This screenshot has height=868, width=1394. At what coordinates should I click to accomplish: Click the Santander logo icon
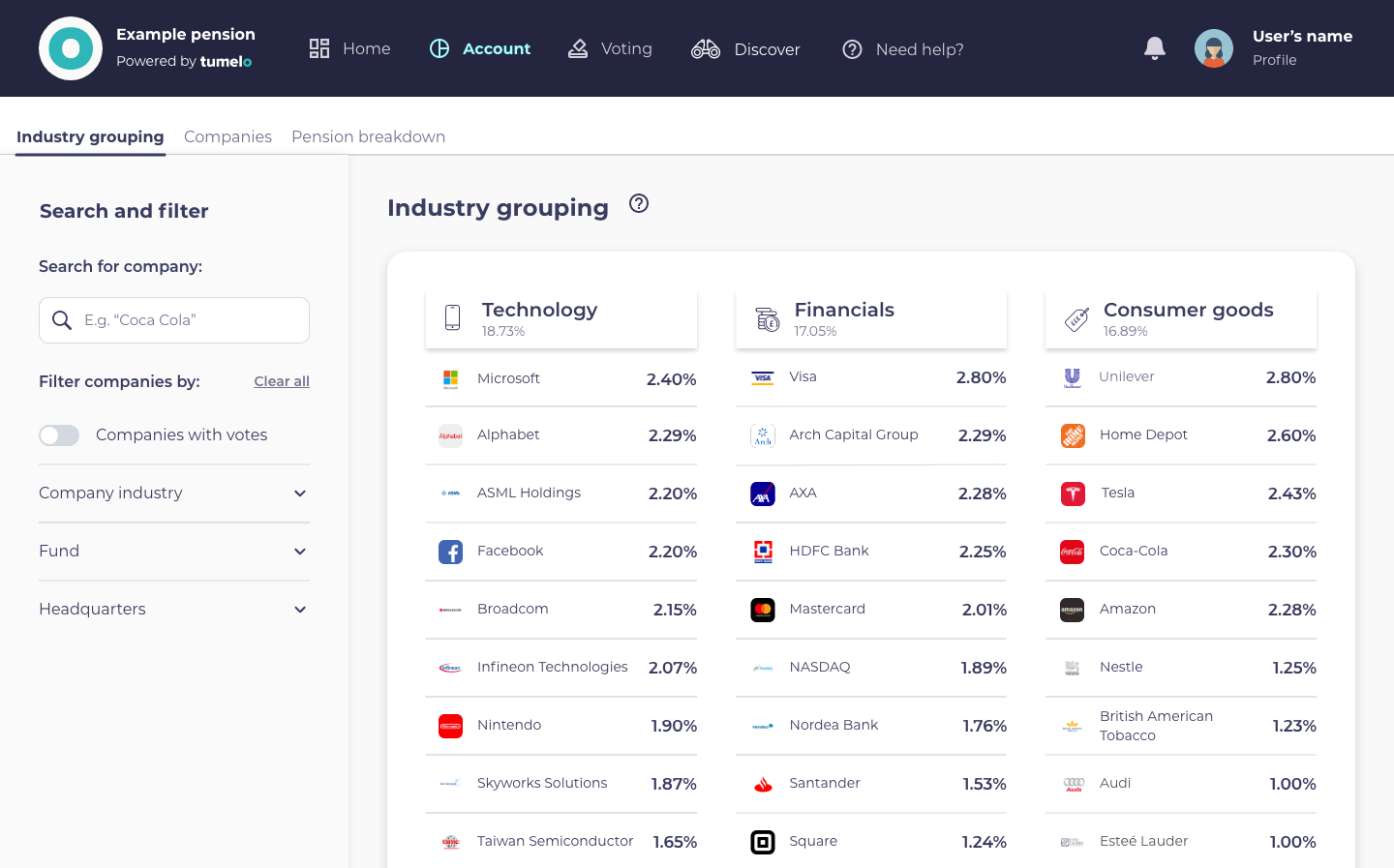763,784
